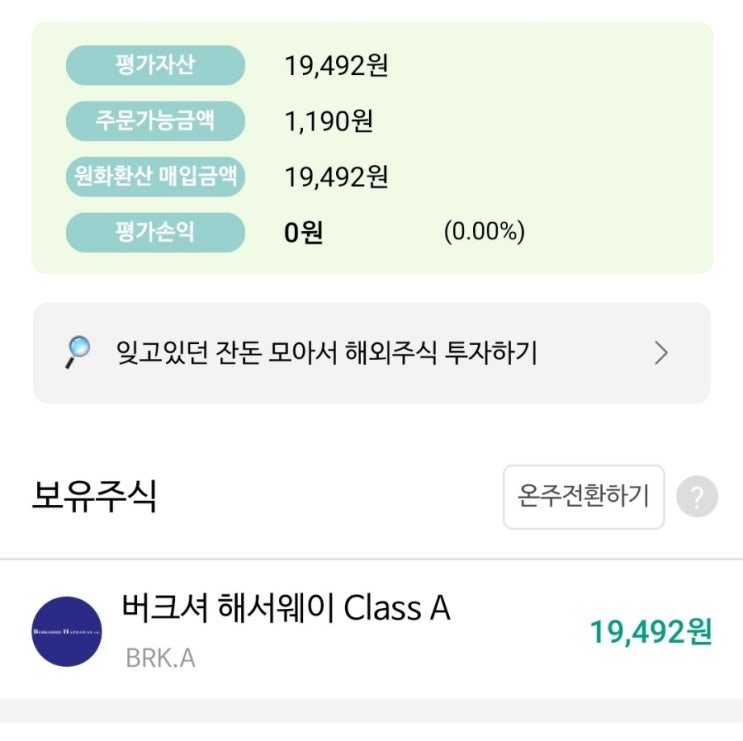This screenshot has height=741, width=743.
Task: Click the BRK.A ticker symbol
Action: [x=160, y=659]
